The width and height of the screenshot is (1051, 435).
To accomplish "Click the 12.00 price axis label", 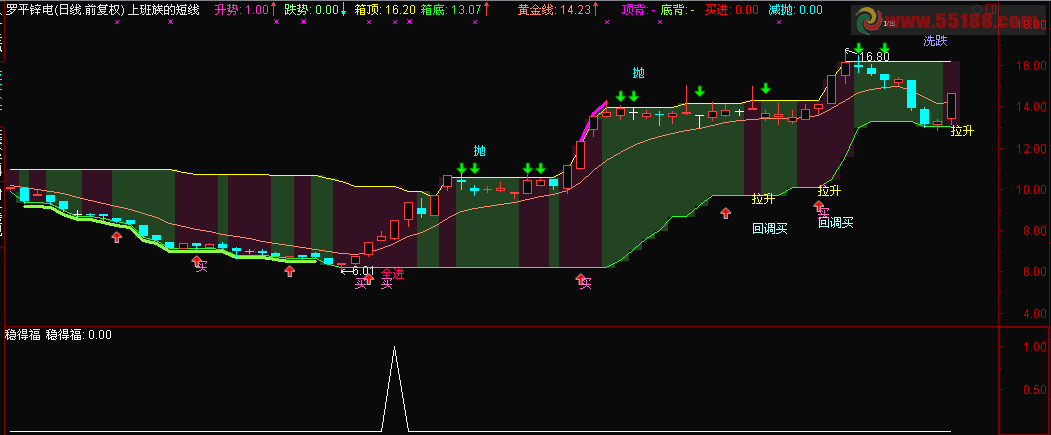I will click(x=1031, y=148).
